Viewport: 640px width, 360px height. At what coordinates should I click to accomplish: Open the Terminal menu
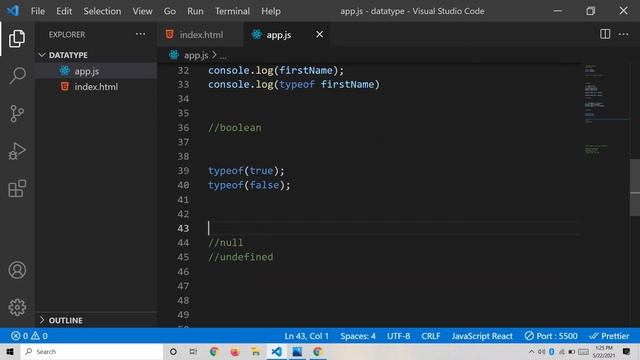(232, 11)
